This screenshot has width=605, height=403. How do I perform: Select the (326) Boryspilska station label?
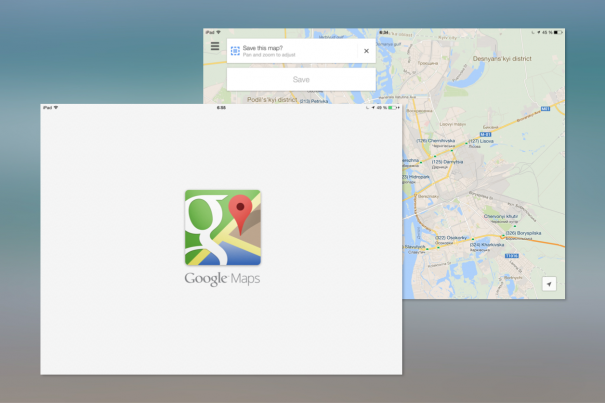click(x=523, y=233)
